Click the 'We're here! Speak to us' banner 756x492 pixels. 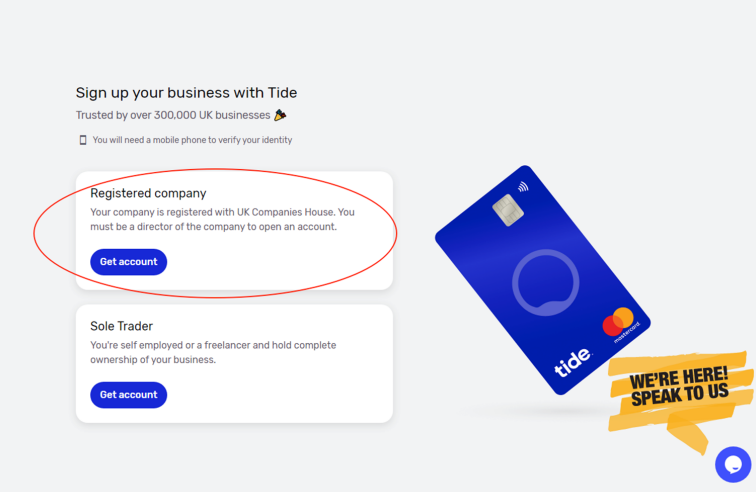[x=679, y=392]
